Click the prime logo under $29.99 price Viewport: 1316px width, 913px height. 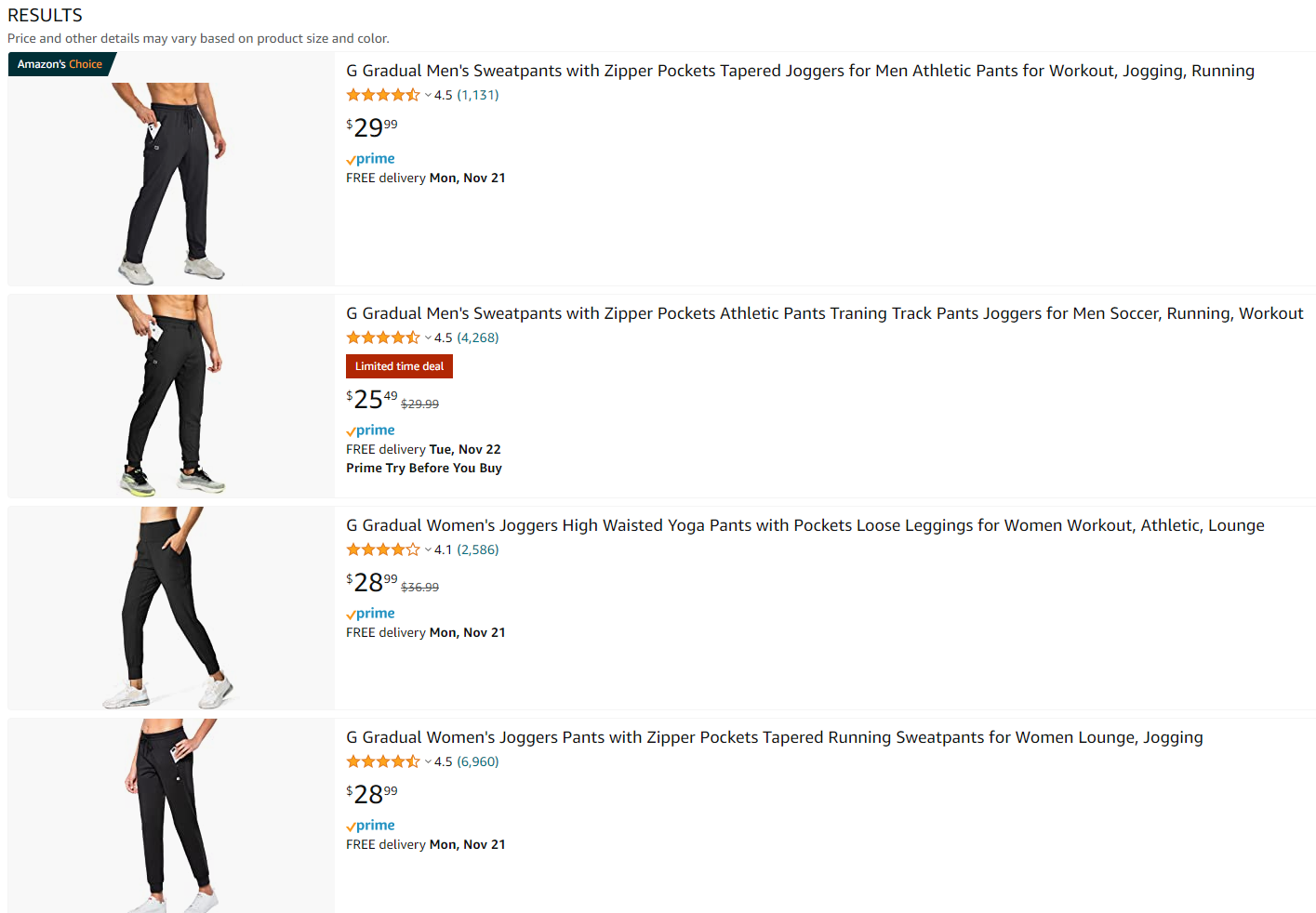370,159
